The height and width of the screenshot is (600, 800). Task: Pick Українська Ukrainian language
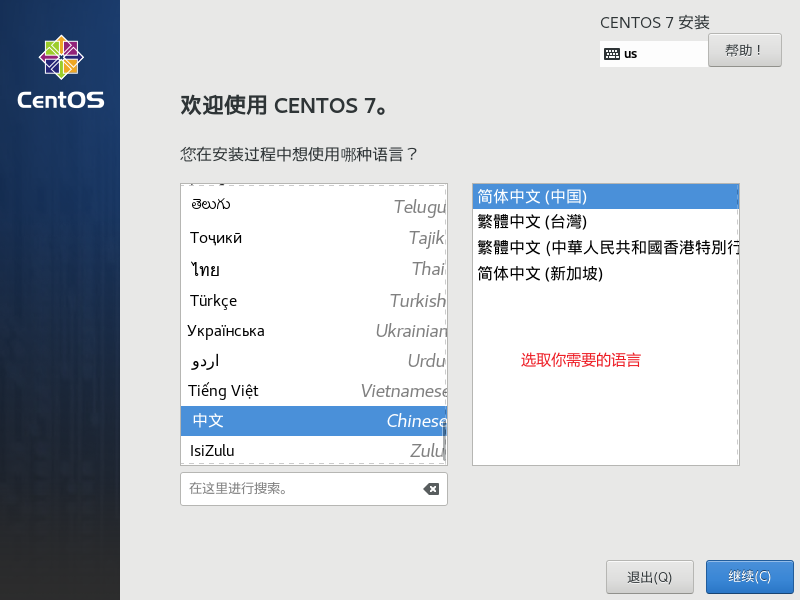314,331
